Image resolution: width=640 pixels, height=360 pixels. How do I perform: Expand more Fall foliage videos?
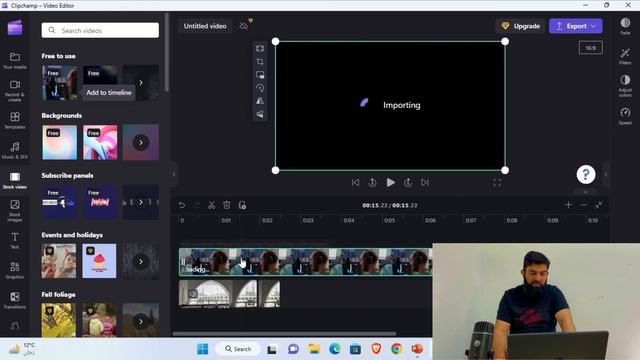pyautogui.click(x=141, y=321)
